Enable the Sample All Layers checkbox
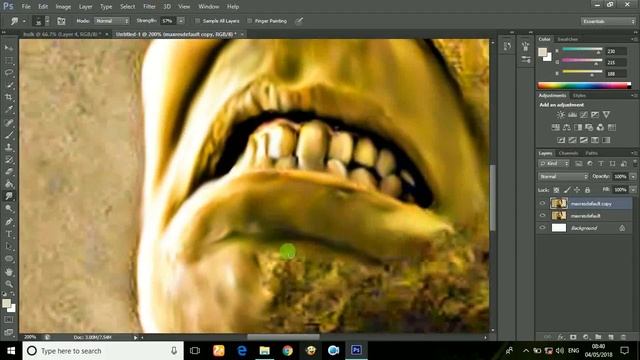This screenshot has width=640, height=360. tap(198, 21)
